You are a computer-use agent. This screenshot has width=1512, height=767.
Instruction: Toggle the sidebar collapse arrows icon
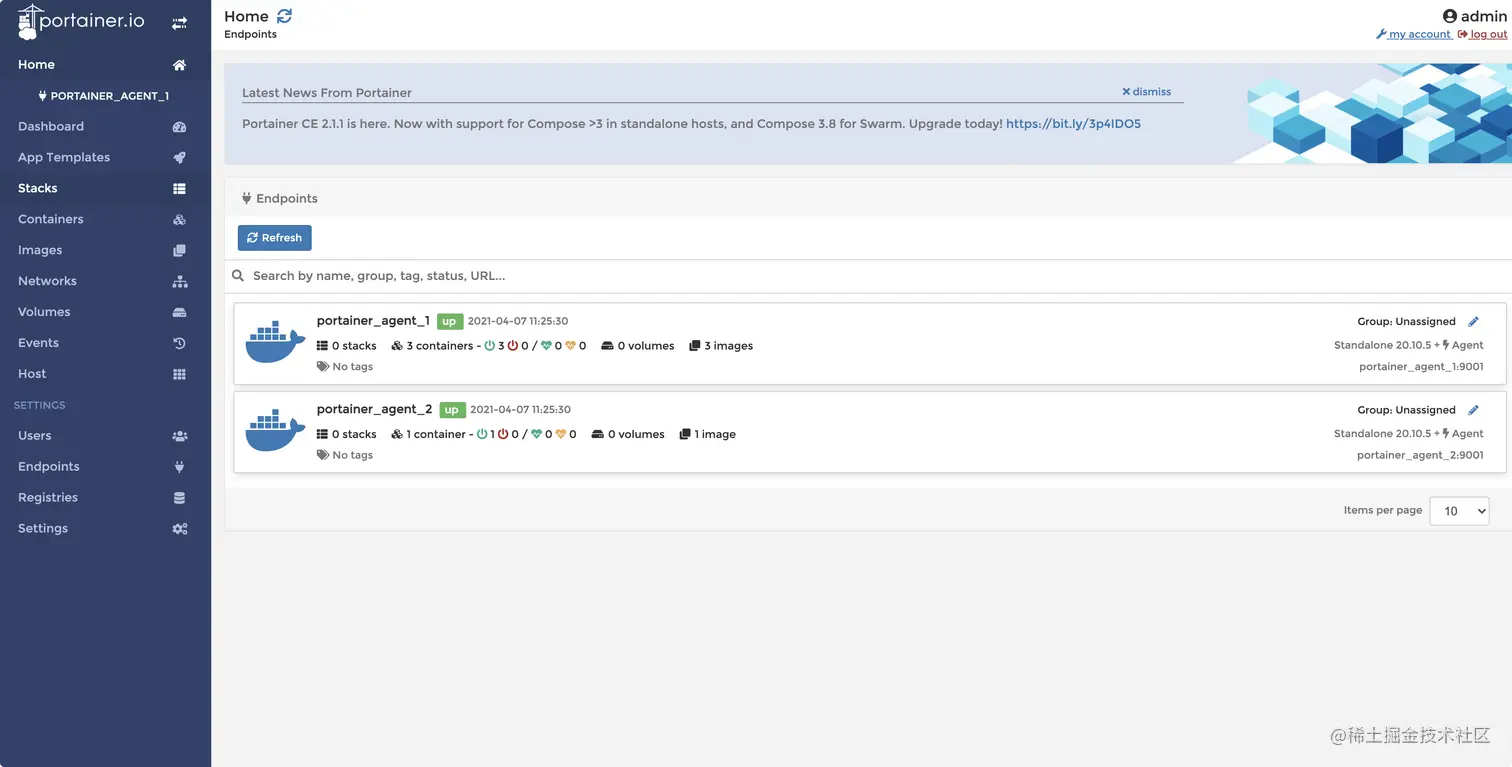tap(179, 23)
